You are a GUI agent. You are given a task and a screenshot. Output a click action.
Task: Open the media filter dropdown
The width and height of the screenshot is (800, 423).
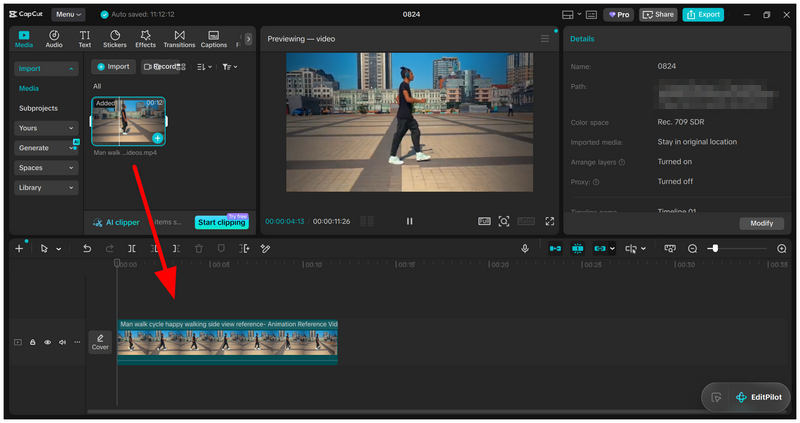point(230,67)
